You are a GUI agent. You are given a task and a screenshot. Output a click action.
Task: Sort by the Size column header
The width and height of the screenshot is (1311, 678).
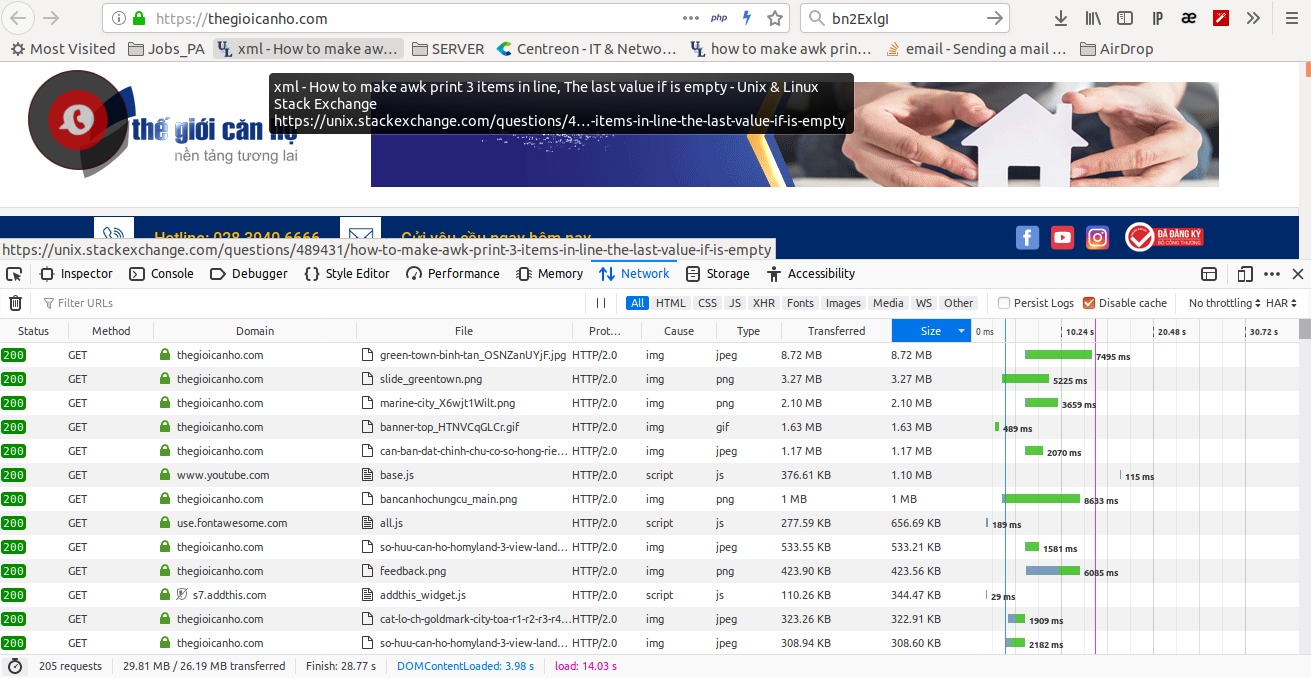931,331
